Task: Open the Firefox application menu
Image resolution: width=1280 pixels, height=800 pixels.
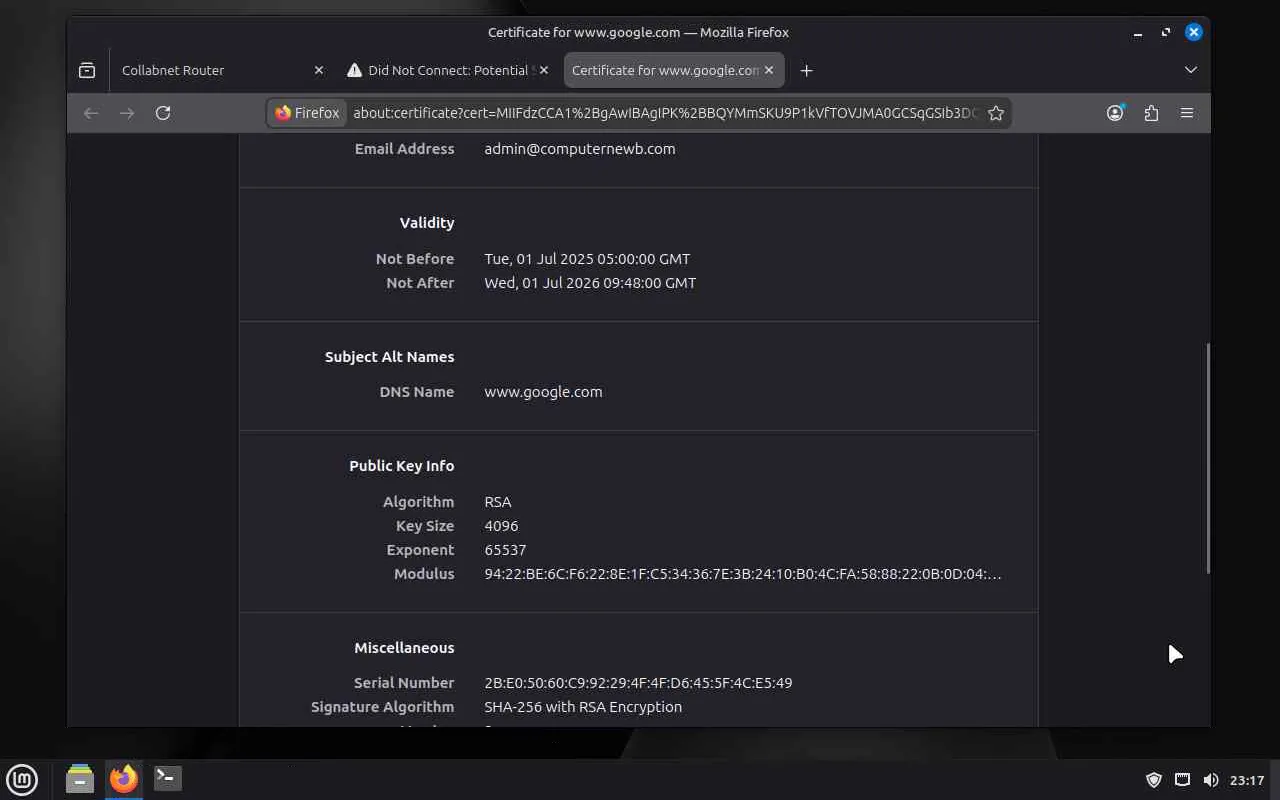Action: (1187, 113)
